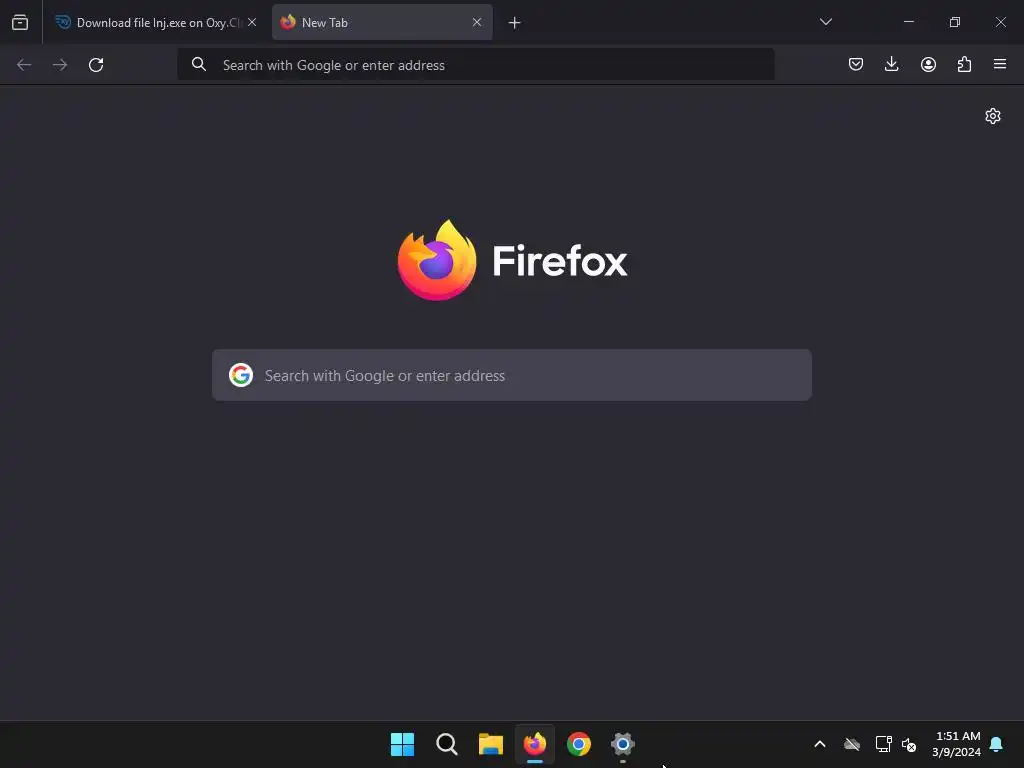Open Windows taskbar search
Viewport: 1024px width, 768px height.
(447, 744)
